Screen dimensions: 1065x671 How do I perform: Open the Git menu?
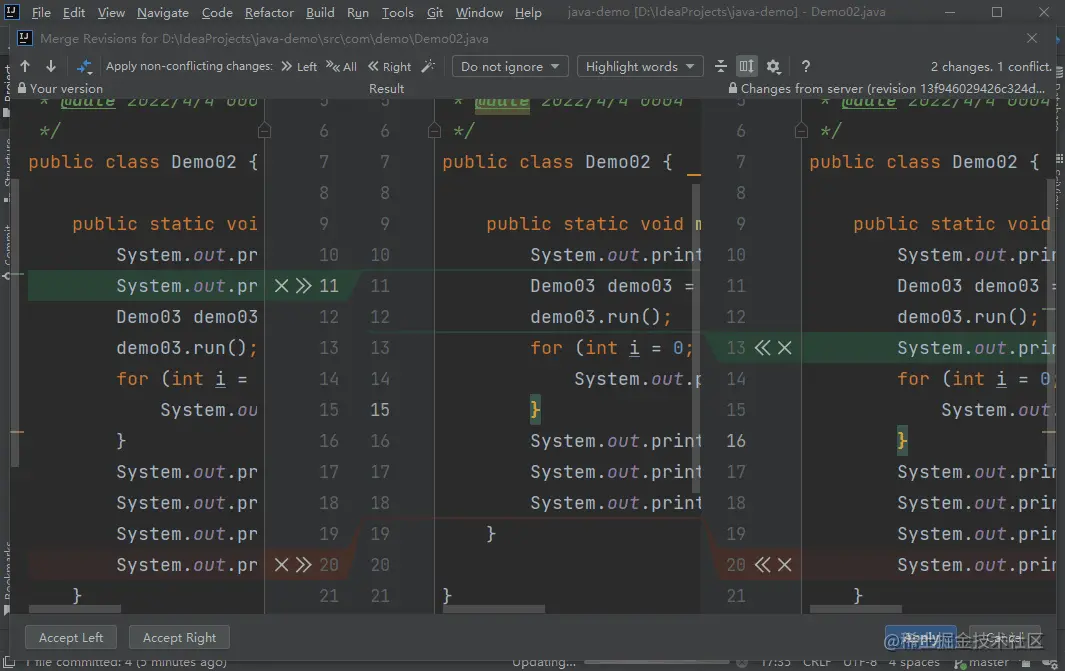point(435,12)
